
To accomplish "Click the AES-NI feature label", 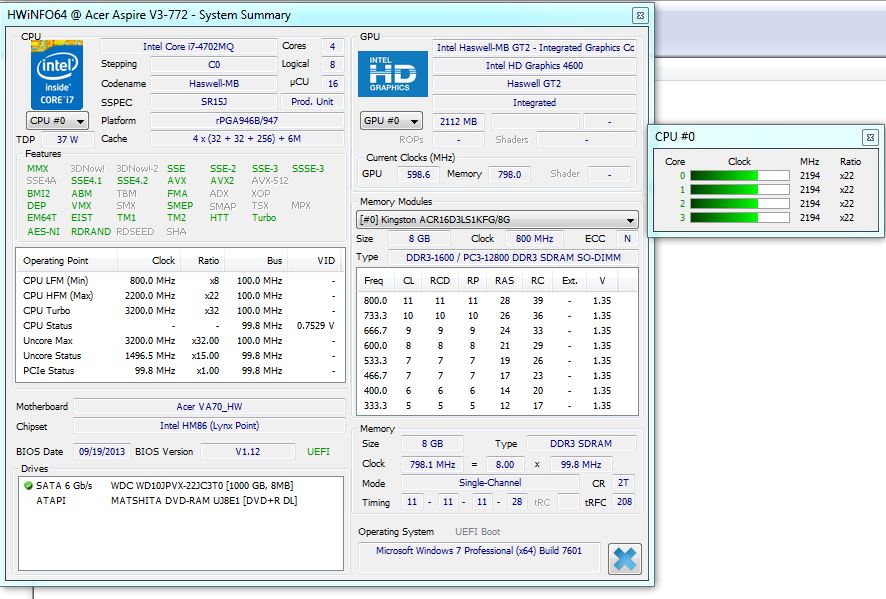I will (44, 232).
